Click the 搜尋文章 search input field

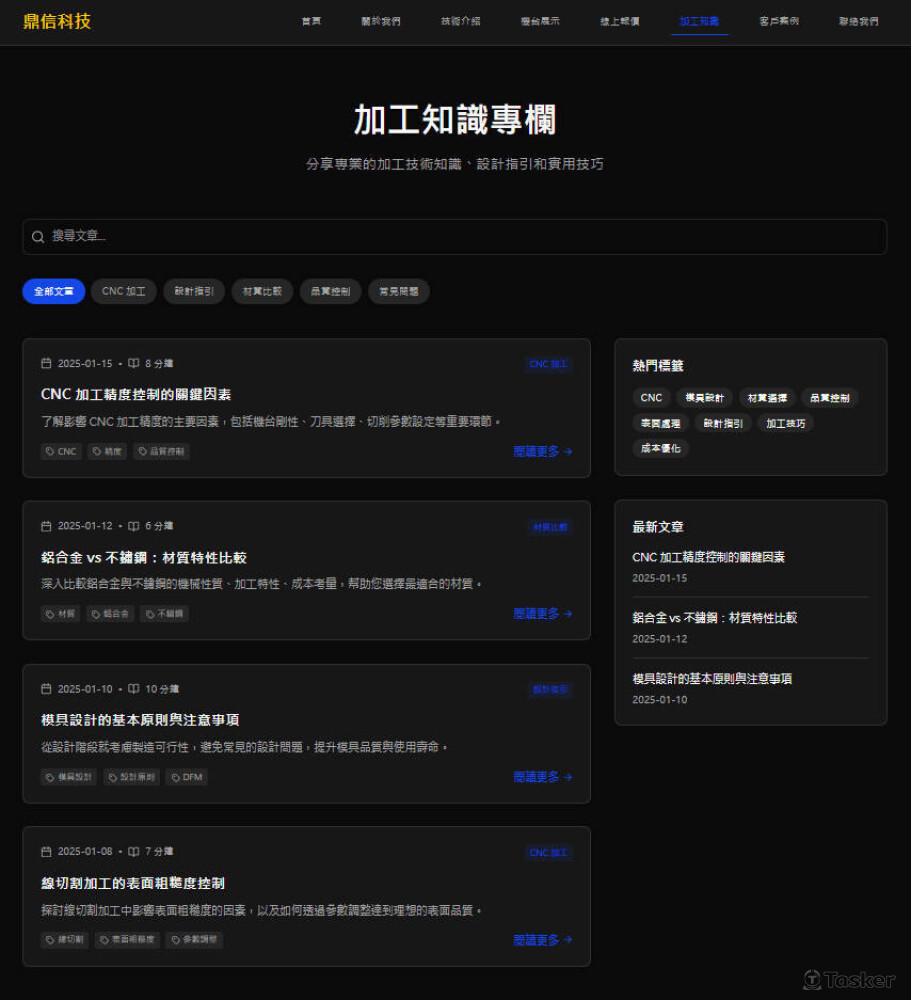455,237
